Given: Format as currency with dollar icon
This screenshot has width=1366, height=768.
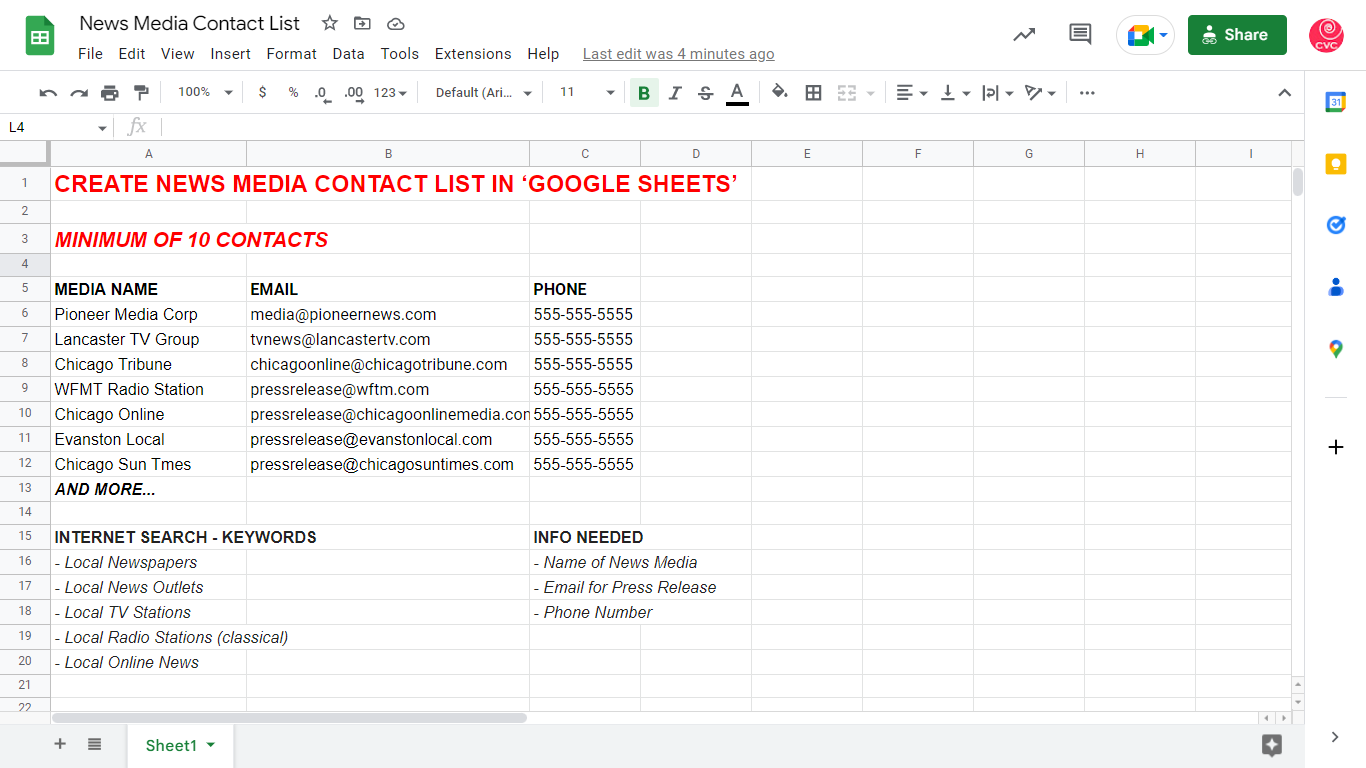Looking at the screenshot, I should tap(262, 92).
